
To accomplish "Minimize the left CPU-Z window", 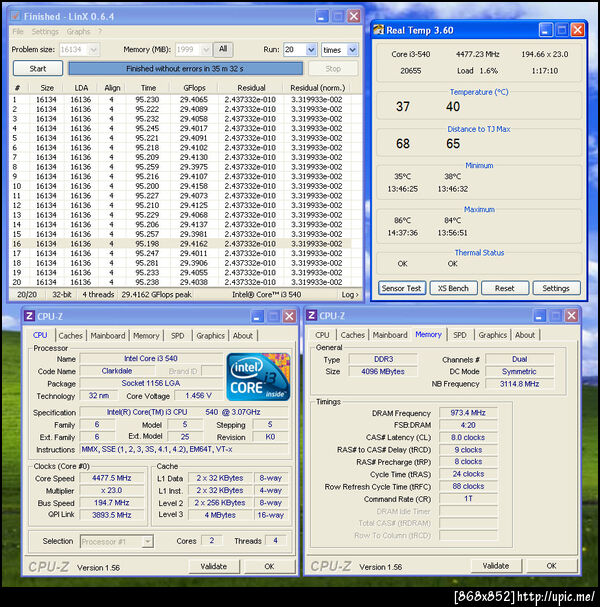I will click(257, 316).
